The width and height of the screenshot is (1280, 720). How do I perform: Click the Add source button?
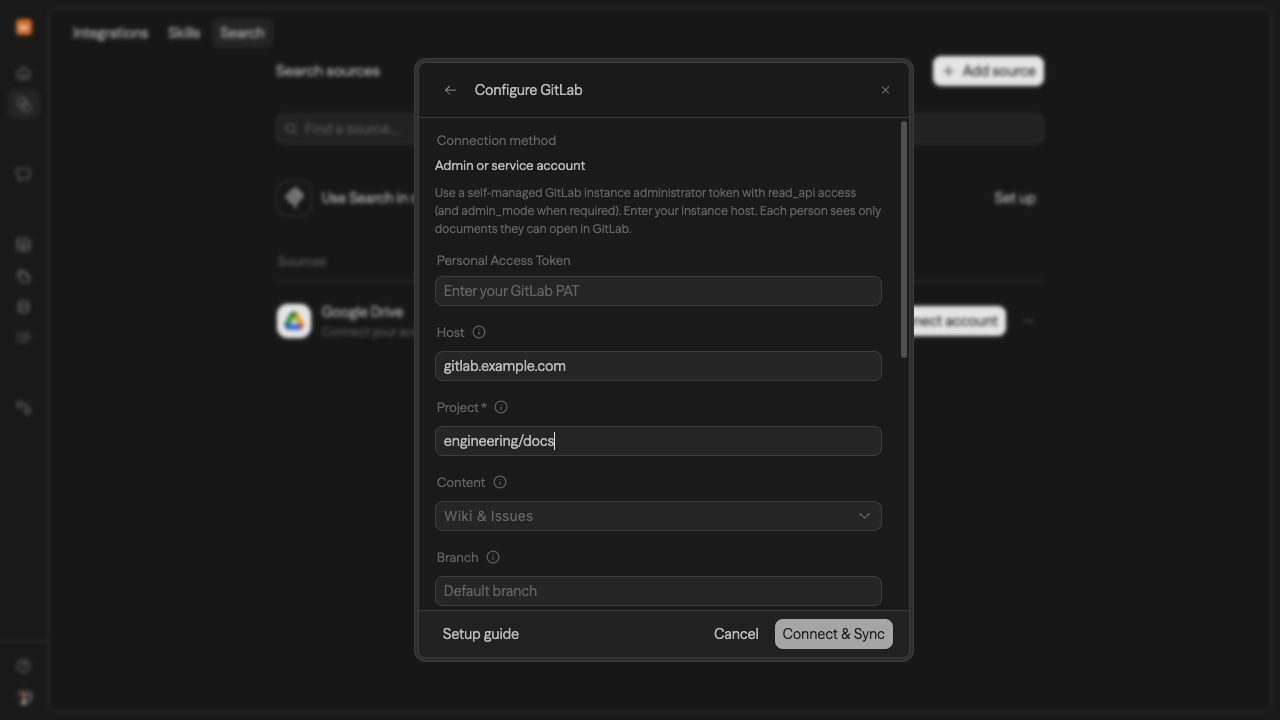coord(989,71)
